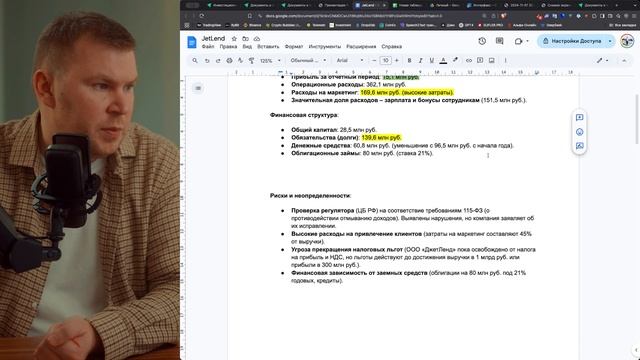Toggle underline formatting
The height and width of the screenshot is (360, 640).
click(x=431, y=60)
